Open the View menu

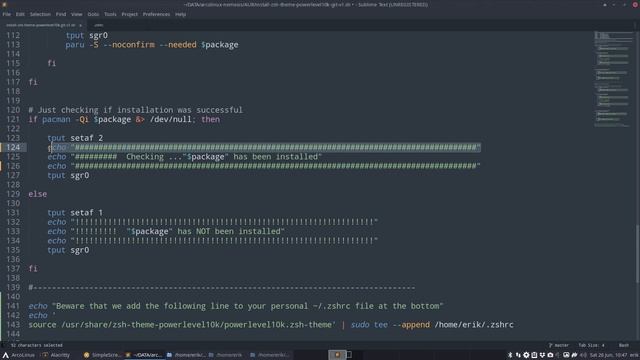pyautogui.click(x=76, y=14)
